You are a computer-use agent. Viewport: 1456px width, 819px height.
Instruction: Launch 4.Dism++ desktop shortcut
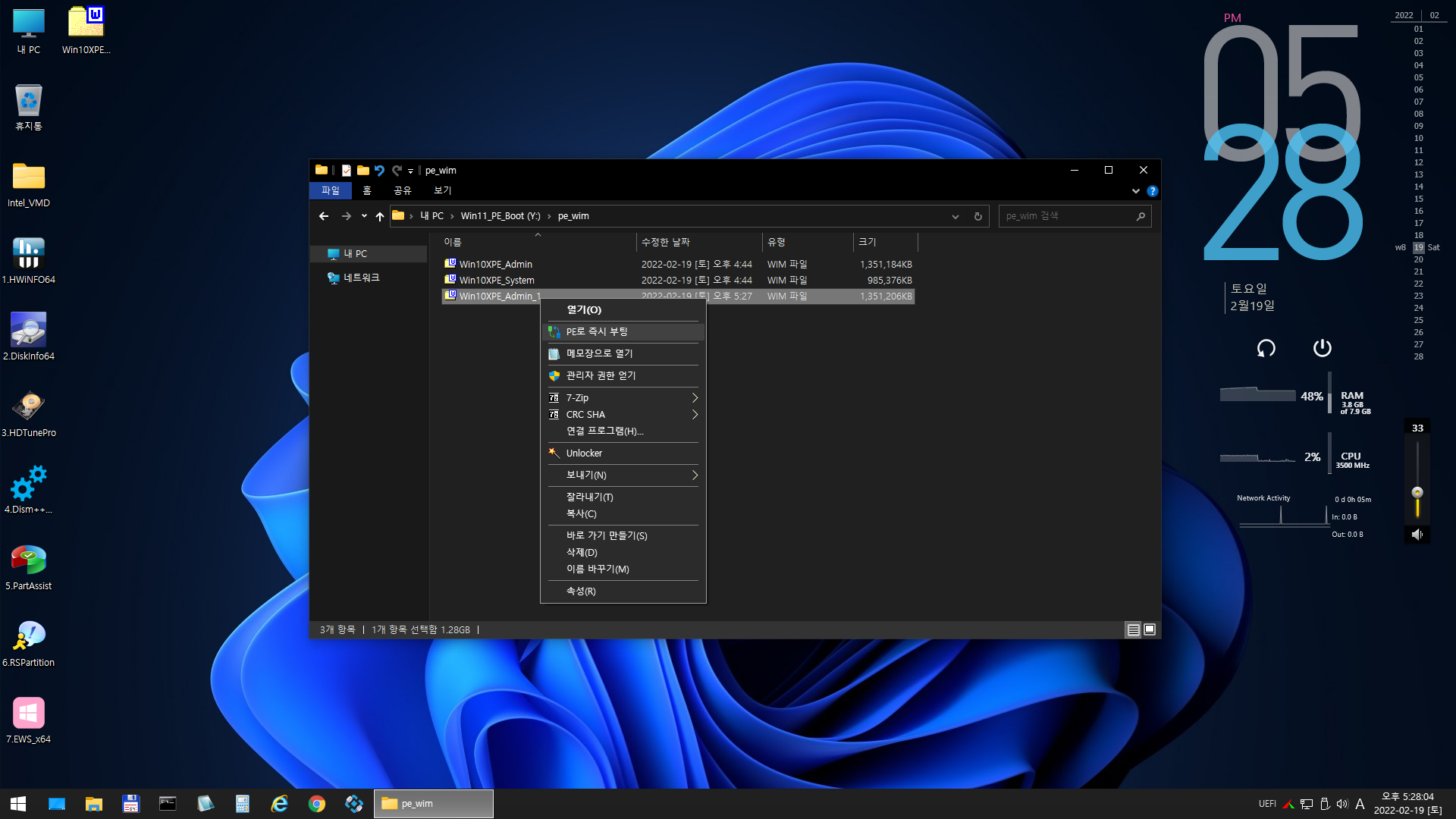click(x=29, y=491)
